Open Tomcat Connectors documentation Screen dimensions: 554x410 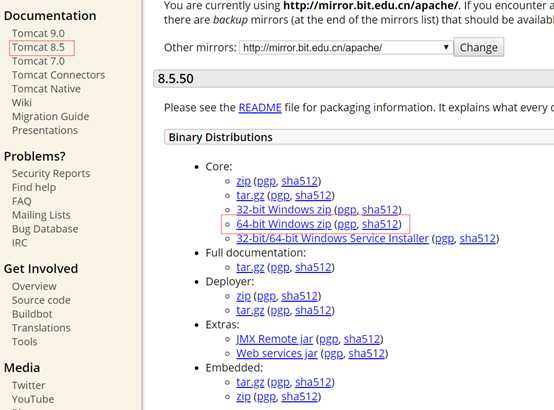tap(59, 75)
